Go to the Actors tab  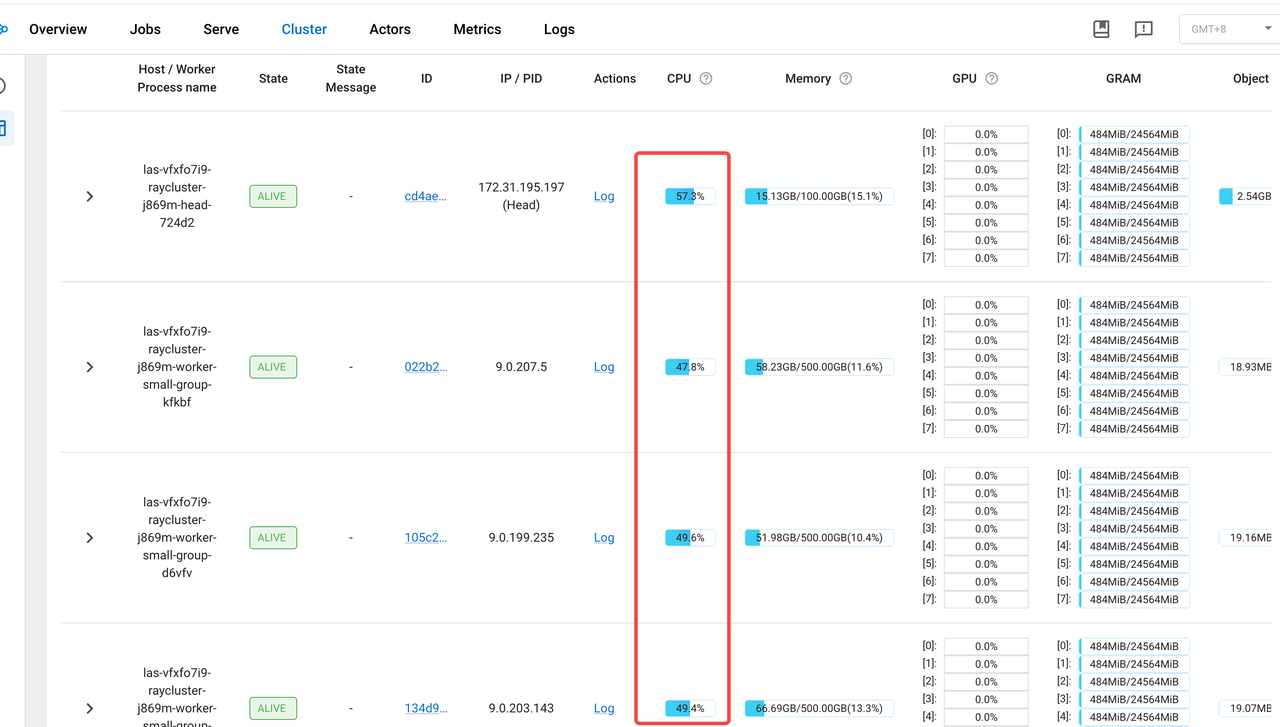pyautogui.click(x=390, y=29)
